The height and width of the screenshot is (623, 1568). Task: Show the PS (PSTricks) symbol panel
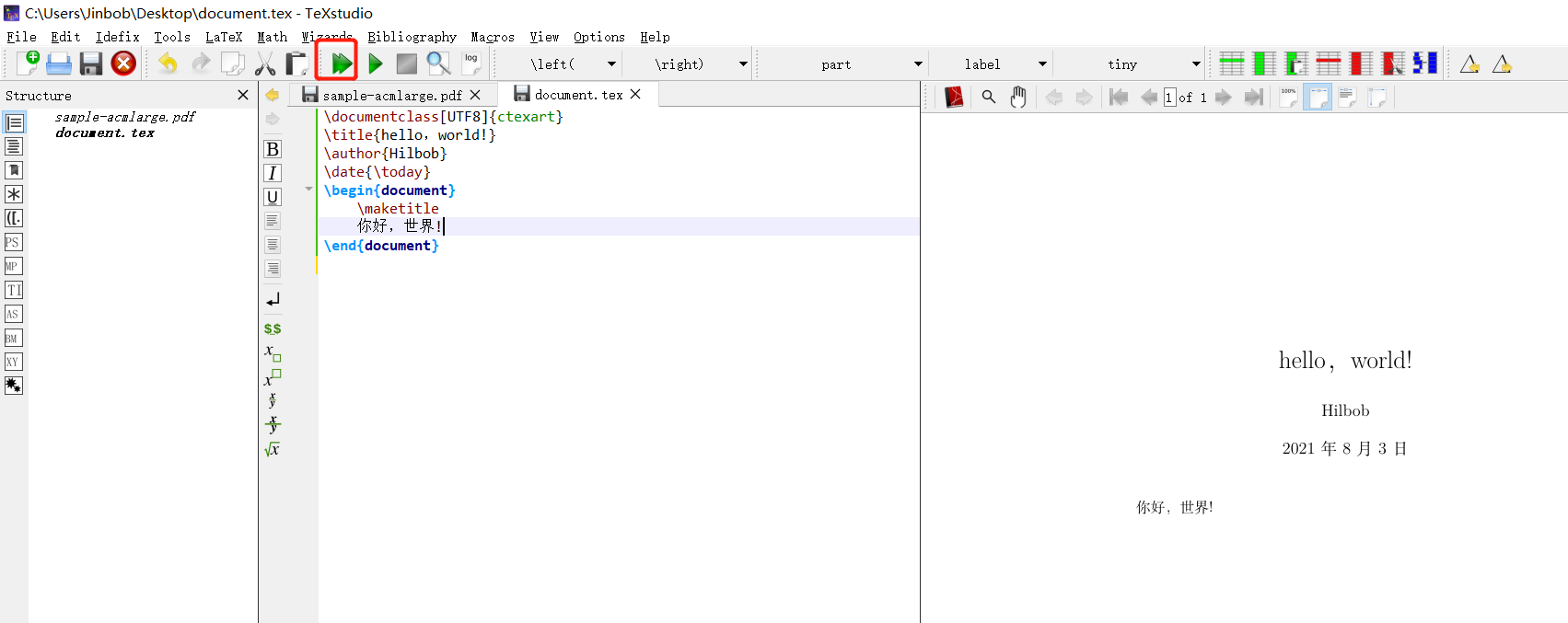pyautogui.click(x=13, y=242)
